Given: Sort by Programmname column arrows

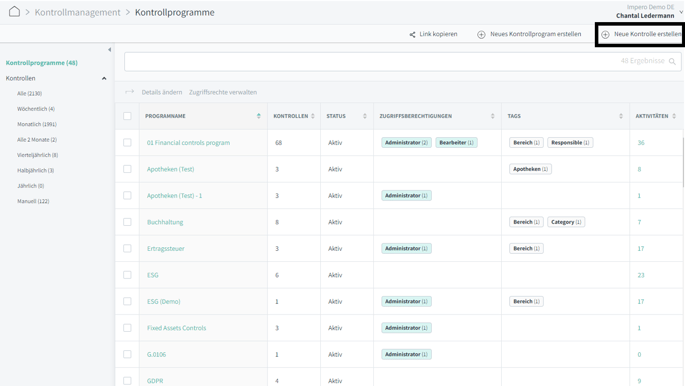Looking at the screenshot, I should coord(259,116).
